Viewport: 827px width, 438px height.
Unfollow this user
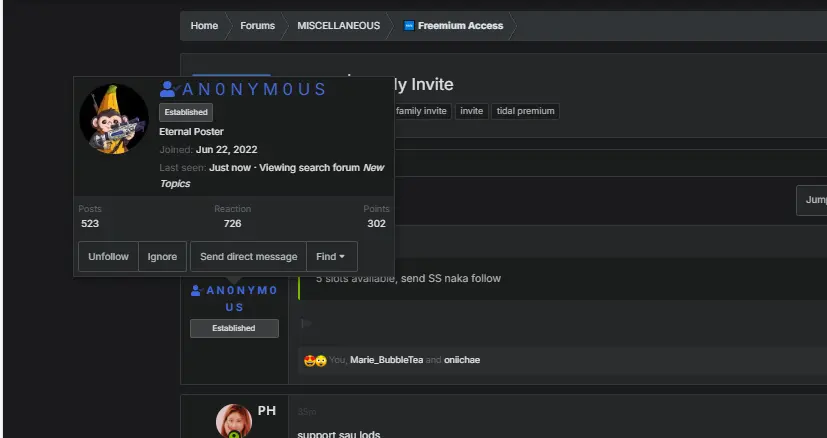click(x=108, y=257)
